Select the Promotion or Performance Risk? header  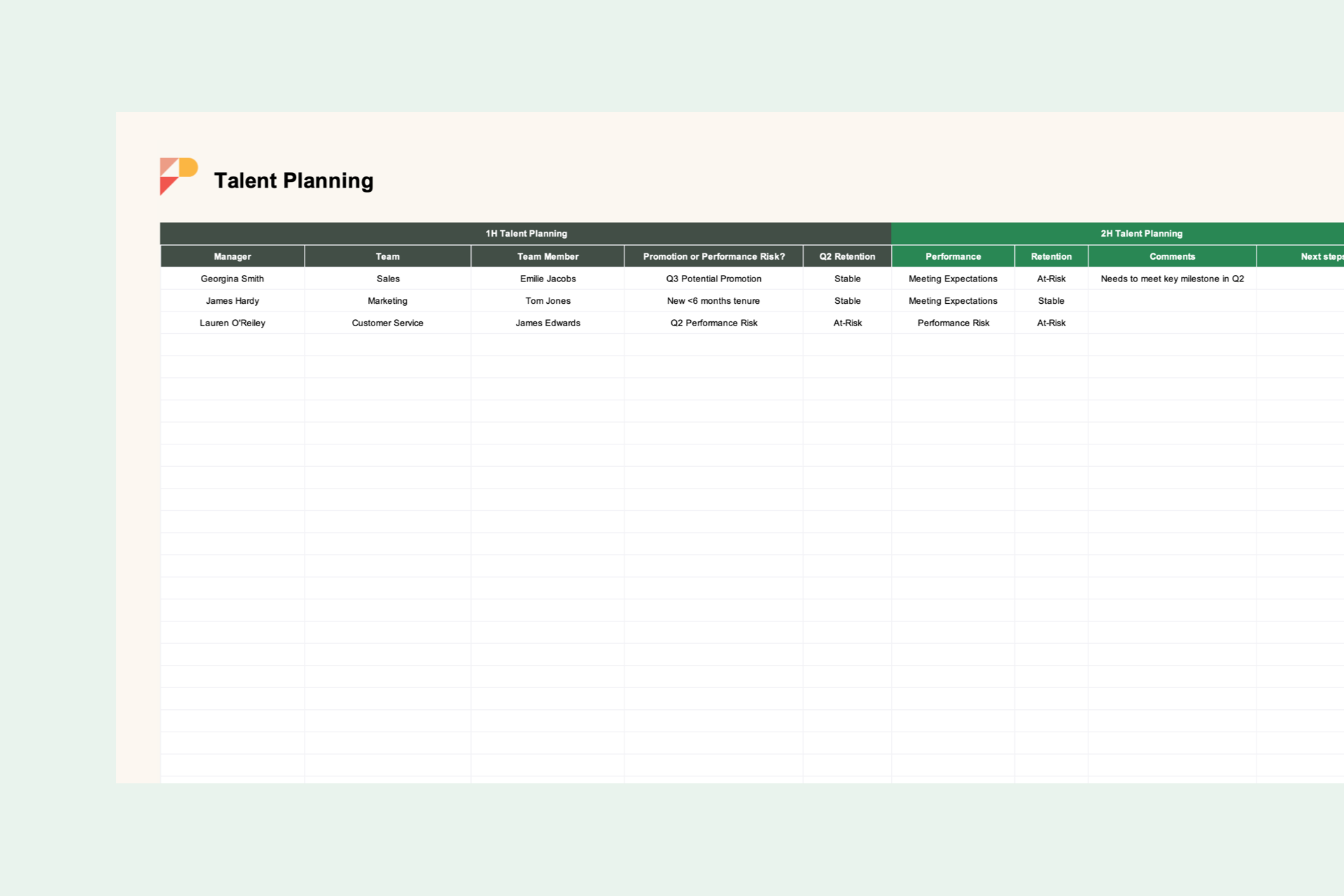[713, 257]
